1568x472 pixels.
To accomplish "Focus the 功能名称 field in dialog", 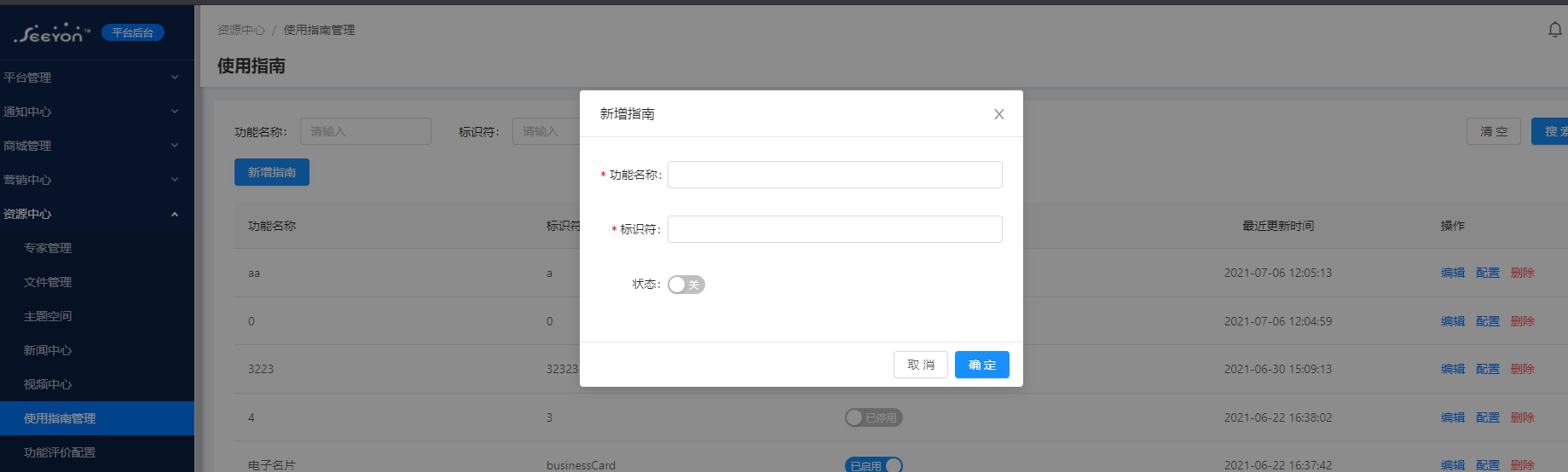I will coord(835,175).
